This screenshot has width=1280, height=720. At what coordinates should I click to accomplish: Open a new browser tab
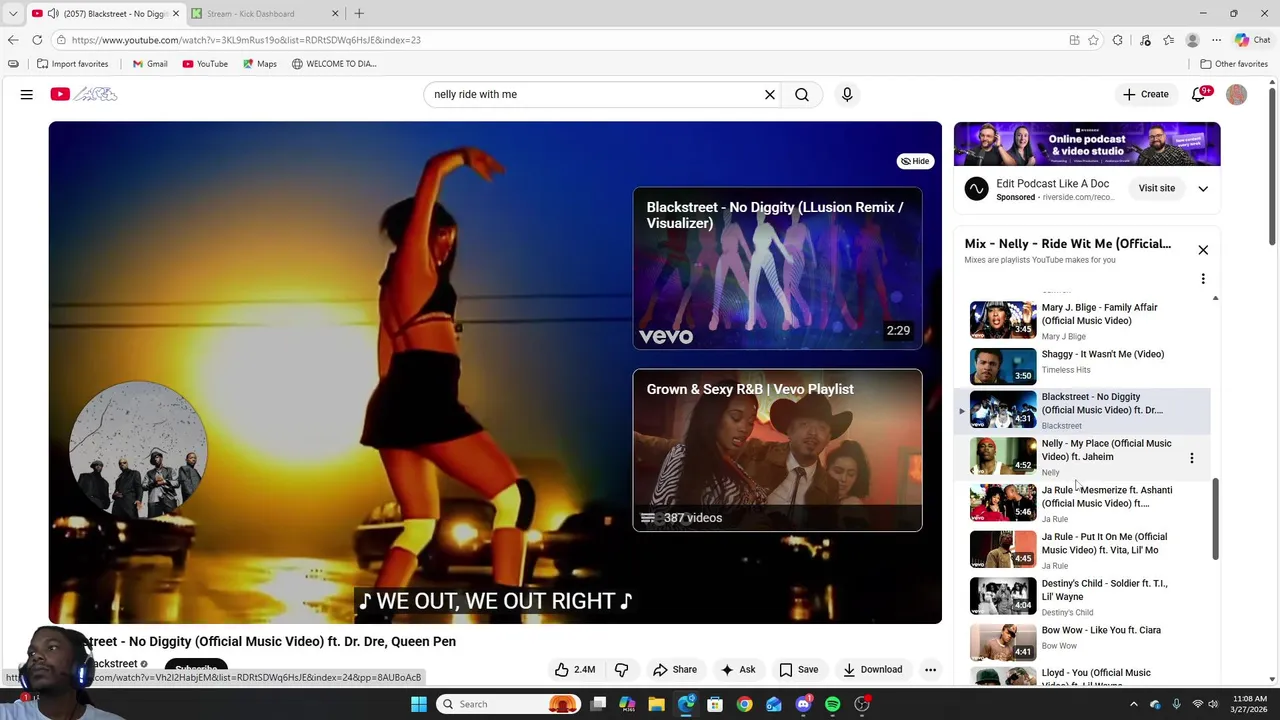pos(359,14)
